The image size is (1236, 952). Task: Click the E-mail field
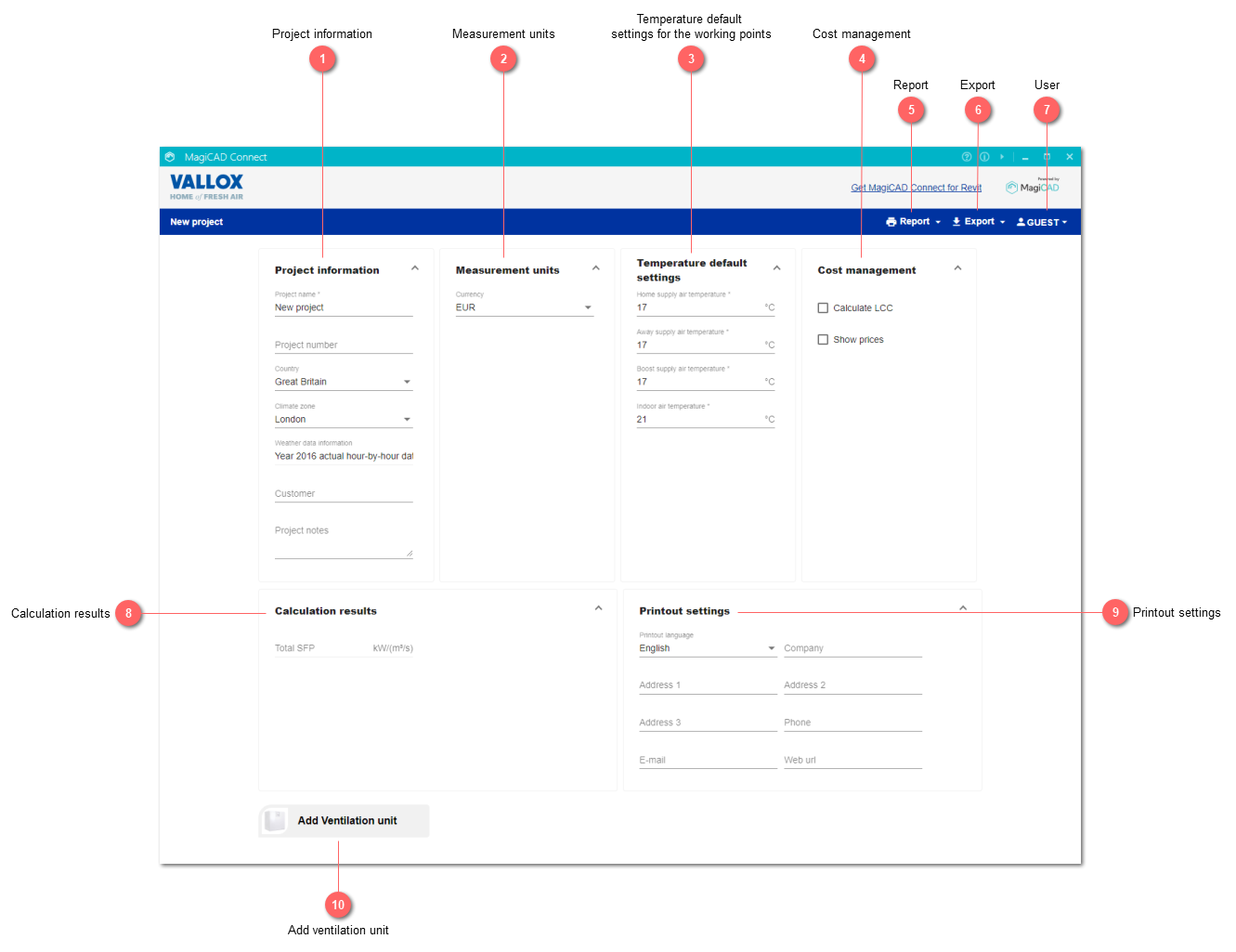coord(708,760)
